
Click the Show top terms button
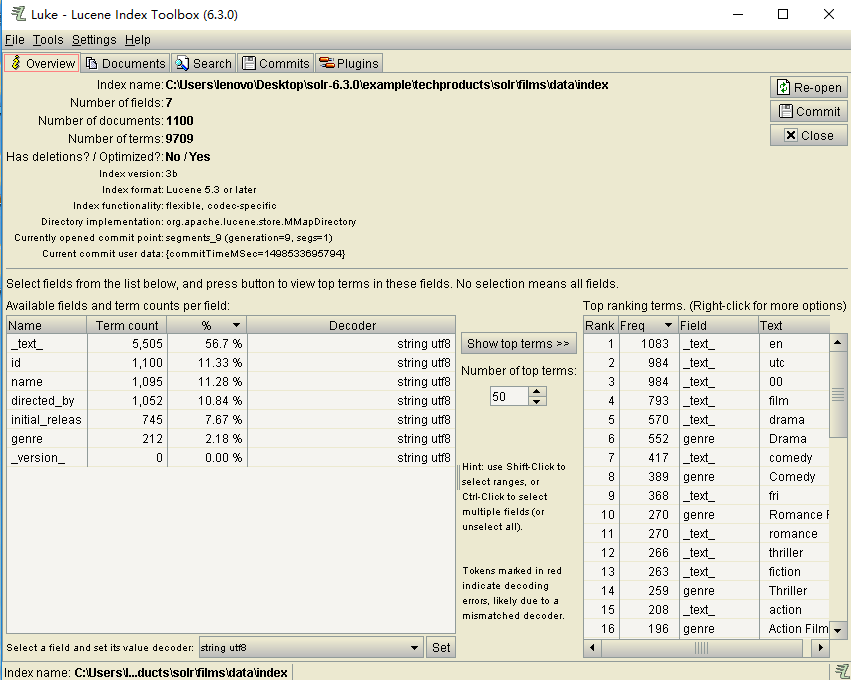pyautogui.click(x=518, y=344)
